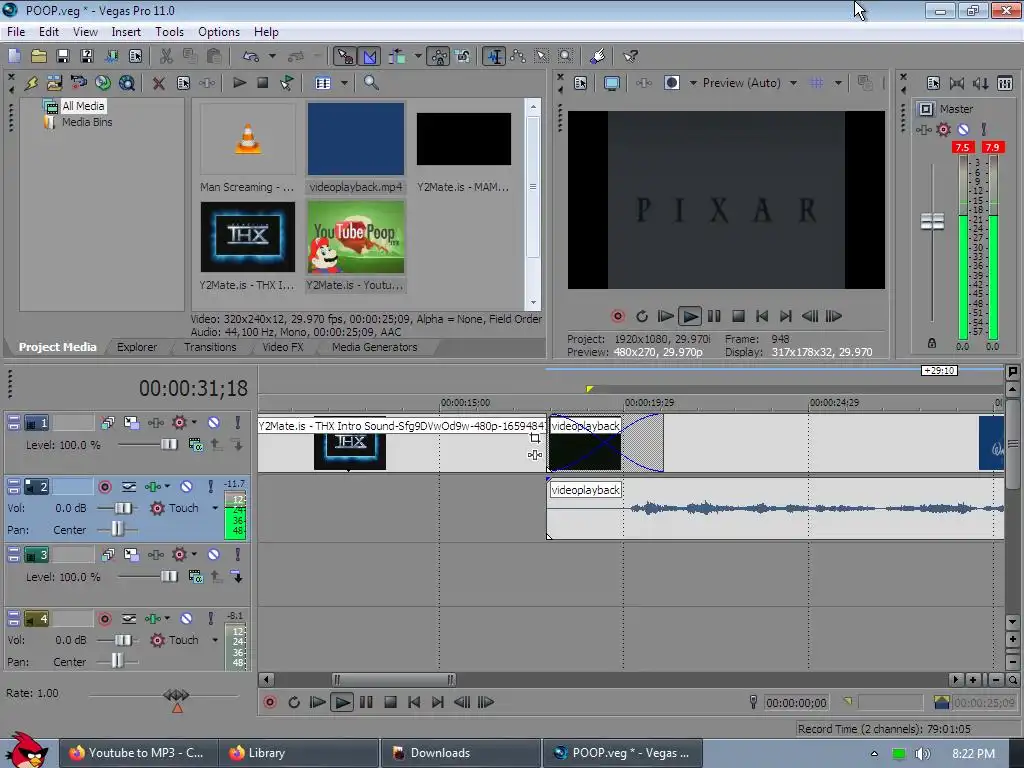Click the Record button under the preview
The image size is (1024, 768).
click(x=617, y=316)
